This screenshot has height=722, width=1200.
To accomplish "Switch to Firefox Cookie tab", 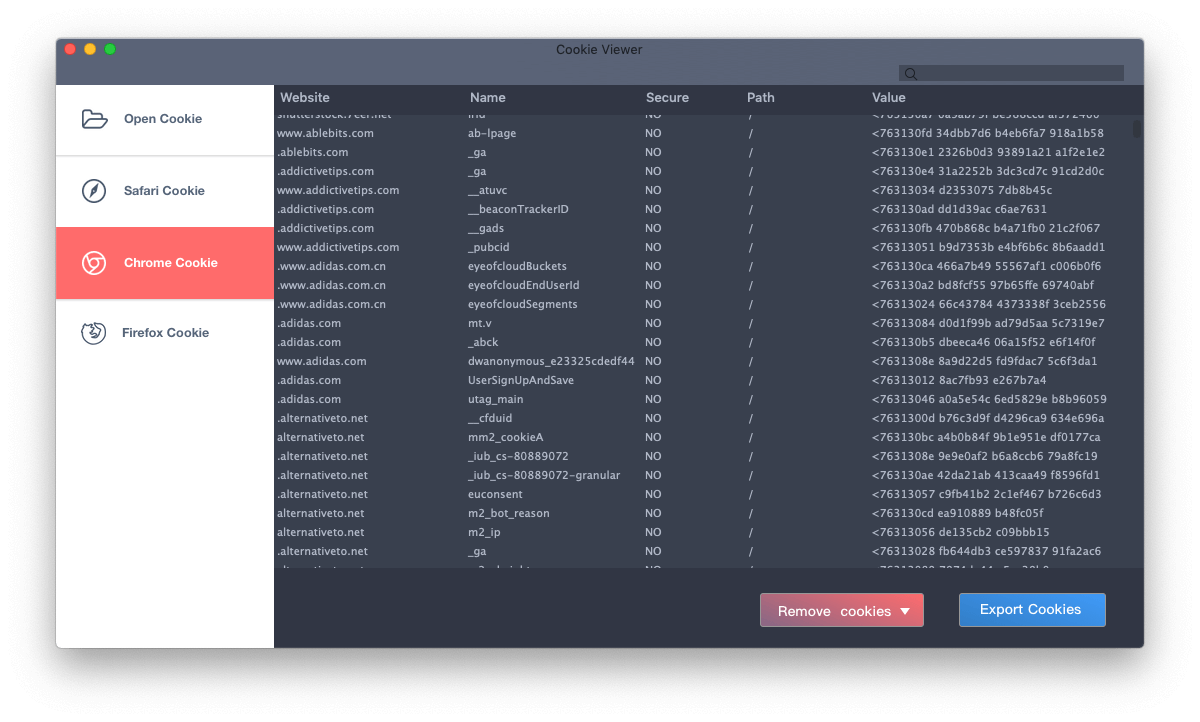I will [165, 333].
